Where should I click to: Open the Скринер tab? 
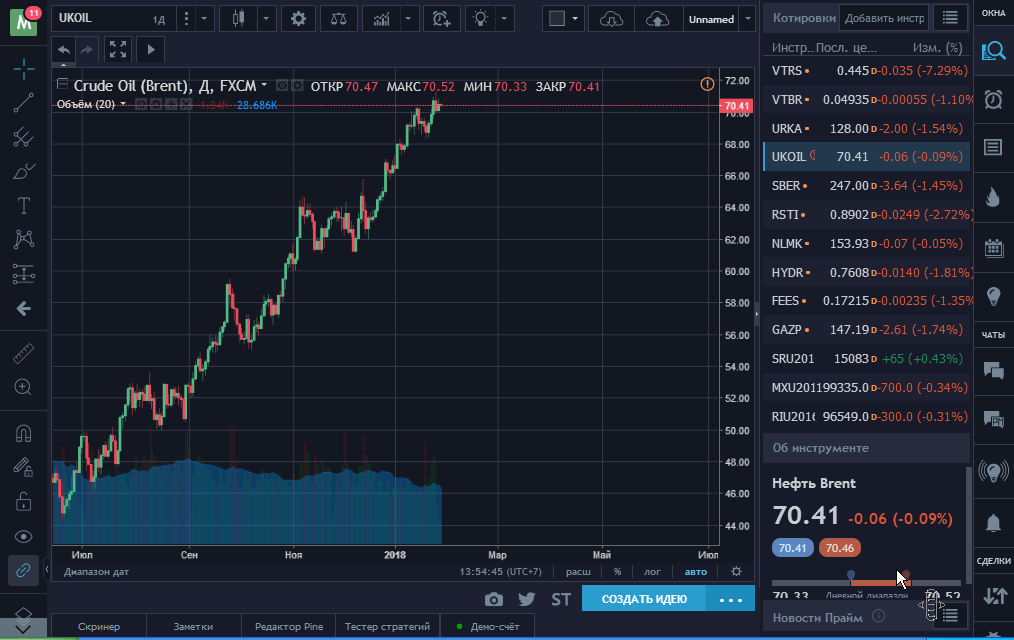pyautogui.click(x=99, y=626)
